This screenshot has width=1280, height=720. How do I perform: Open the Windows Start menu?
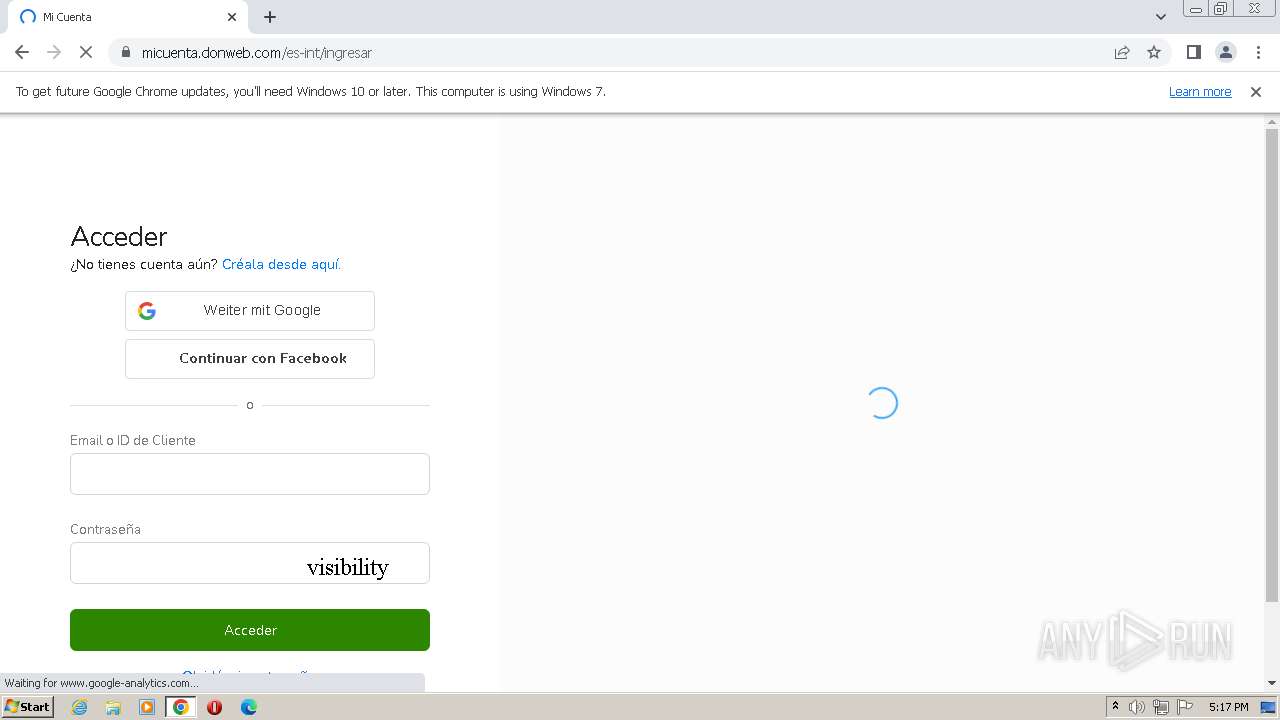tap(27, 706)
